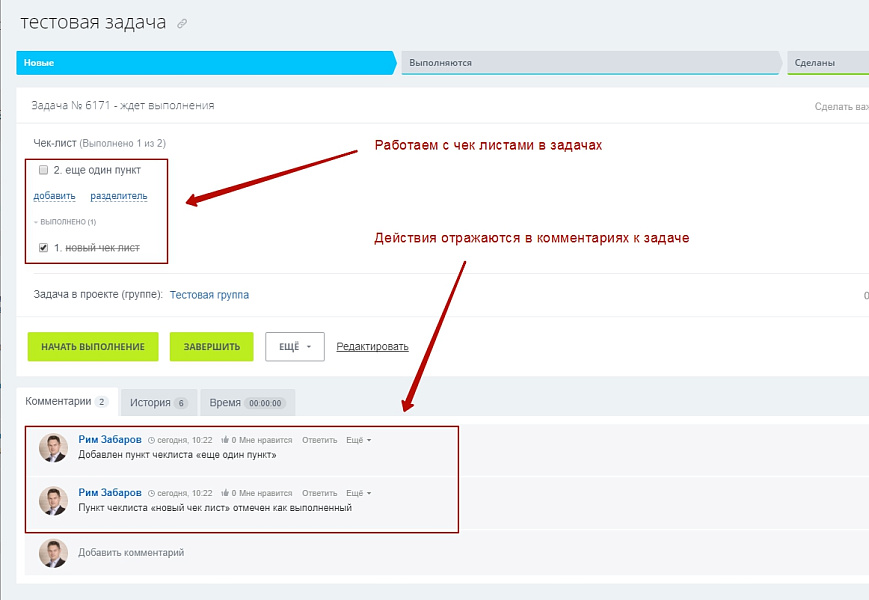Click the copy-link icon beside the task title
This screenshot has width=869, height=600.
[182, 24]
